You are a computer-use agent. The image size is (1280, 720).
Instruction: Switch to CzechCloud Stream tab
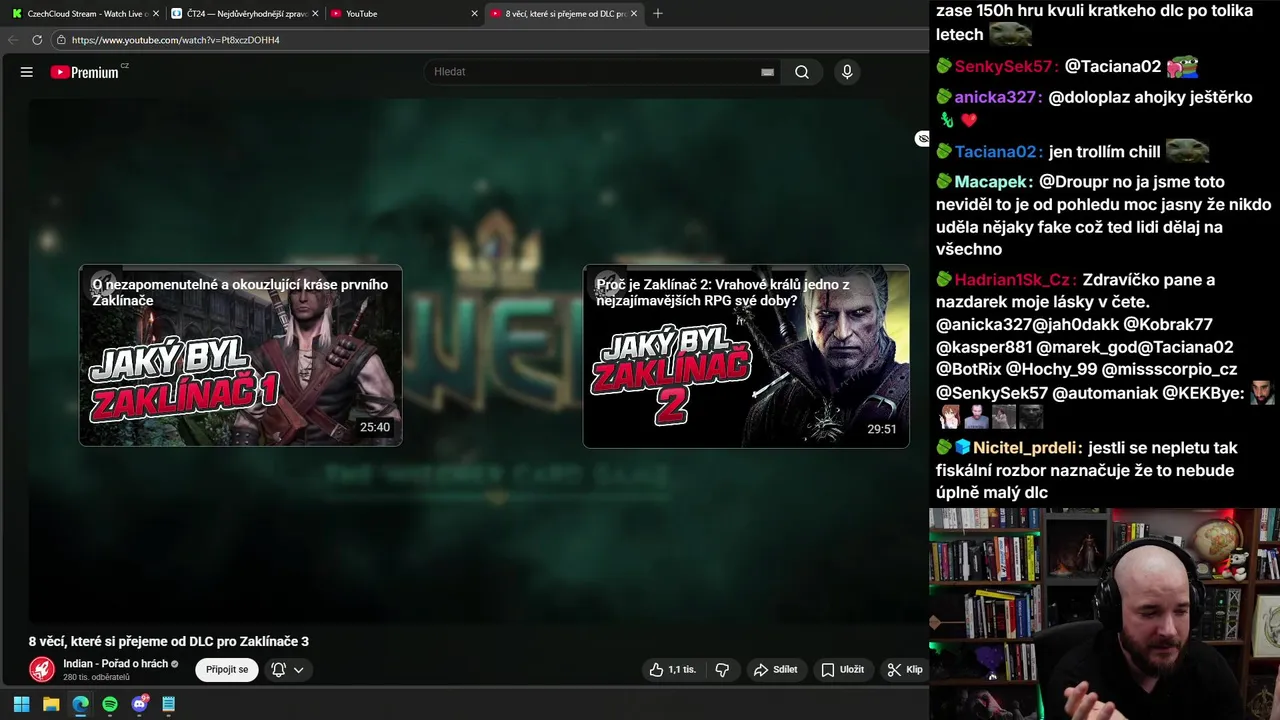(84, 14)
